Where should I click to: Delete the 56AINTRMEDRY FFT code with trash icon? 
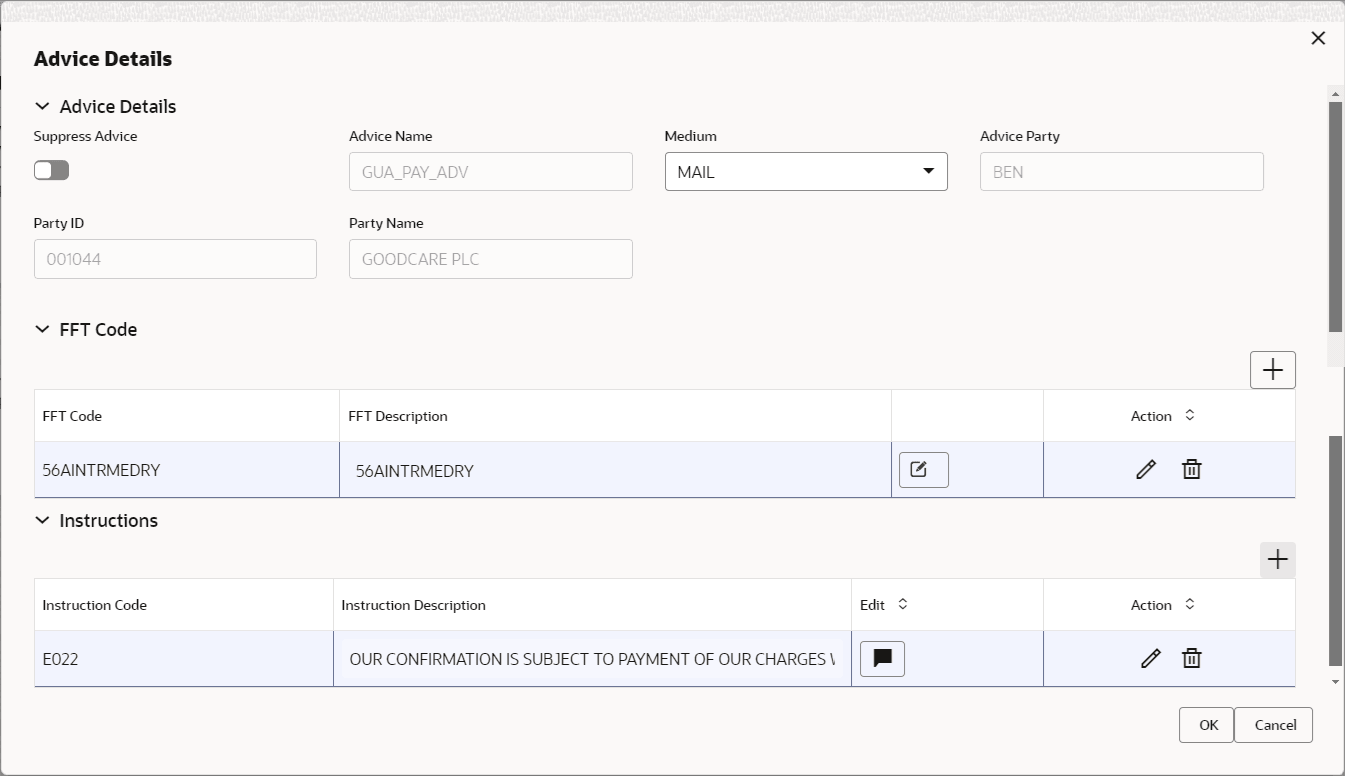click(1191, 469)
